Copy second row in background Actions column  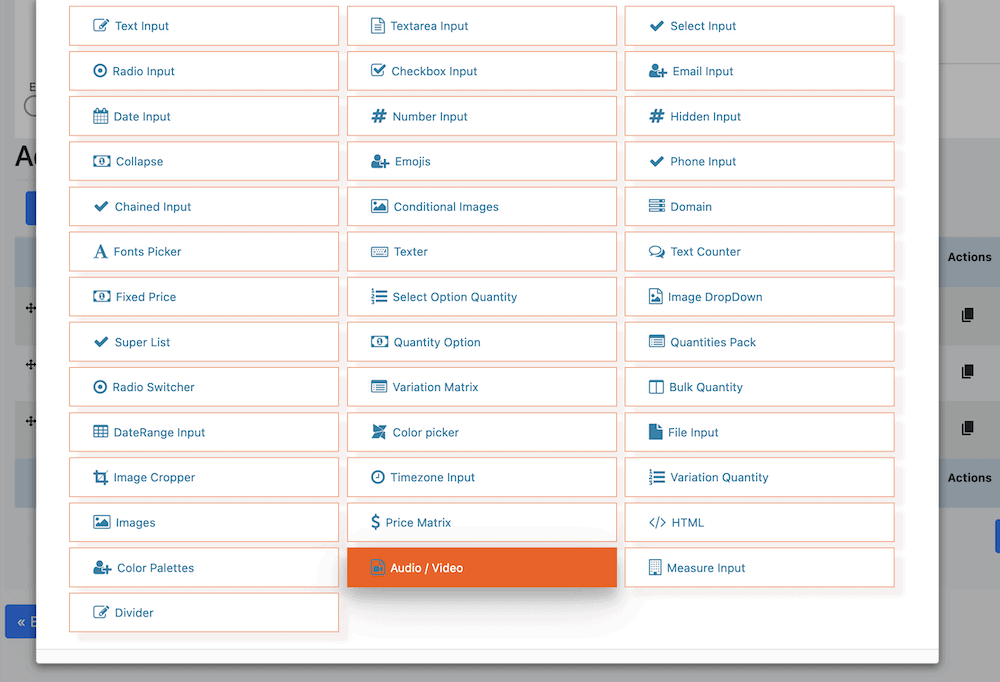pyautogui.click(x=967, y=371)
